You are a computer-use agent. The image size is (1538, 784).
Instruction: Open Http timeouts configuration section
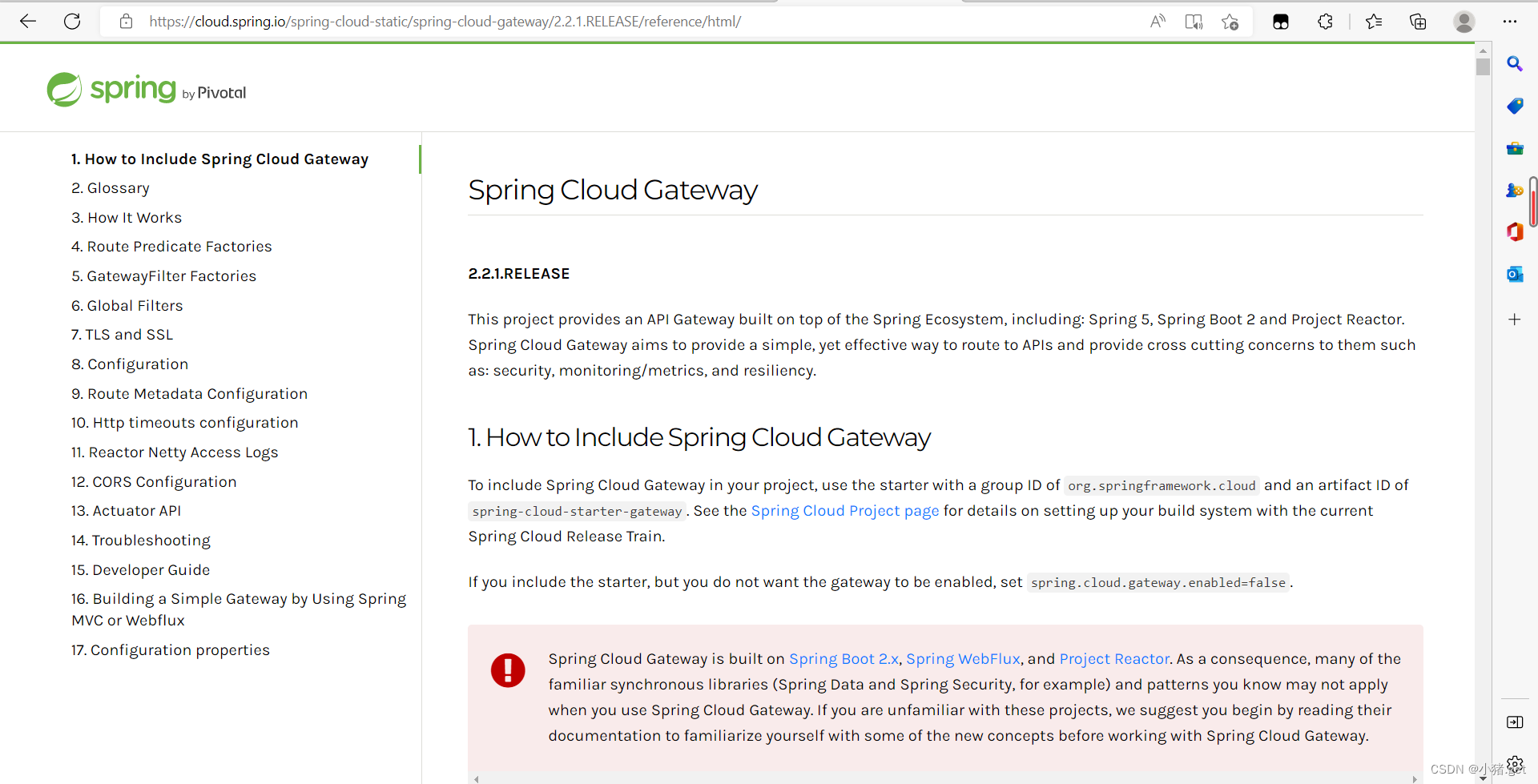click(x=184, y=423)
